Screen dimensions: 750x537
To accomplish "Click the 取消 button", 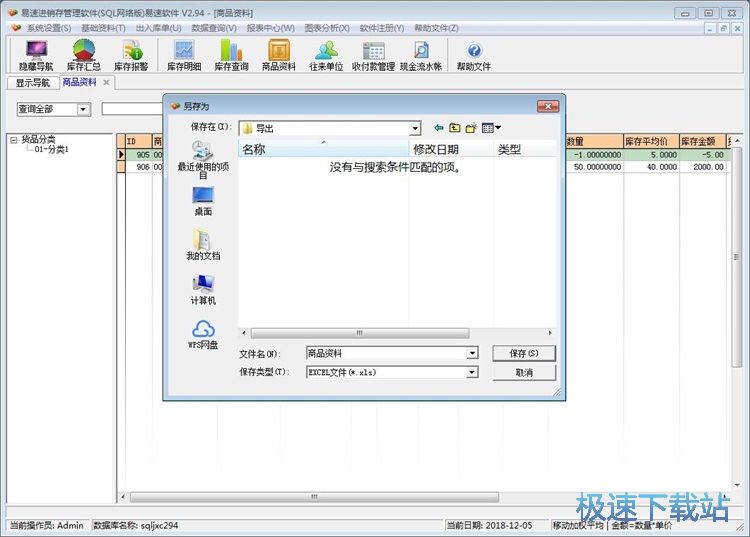I will pos(524,373).
